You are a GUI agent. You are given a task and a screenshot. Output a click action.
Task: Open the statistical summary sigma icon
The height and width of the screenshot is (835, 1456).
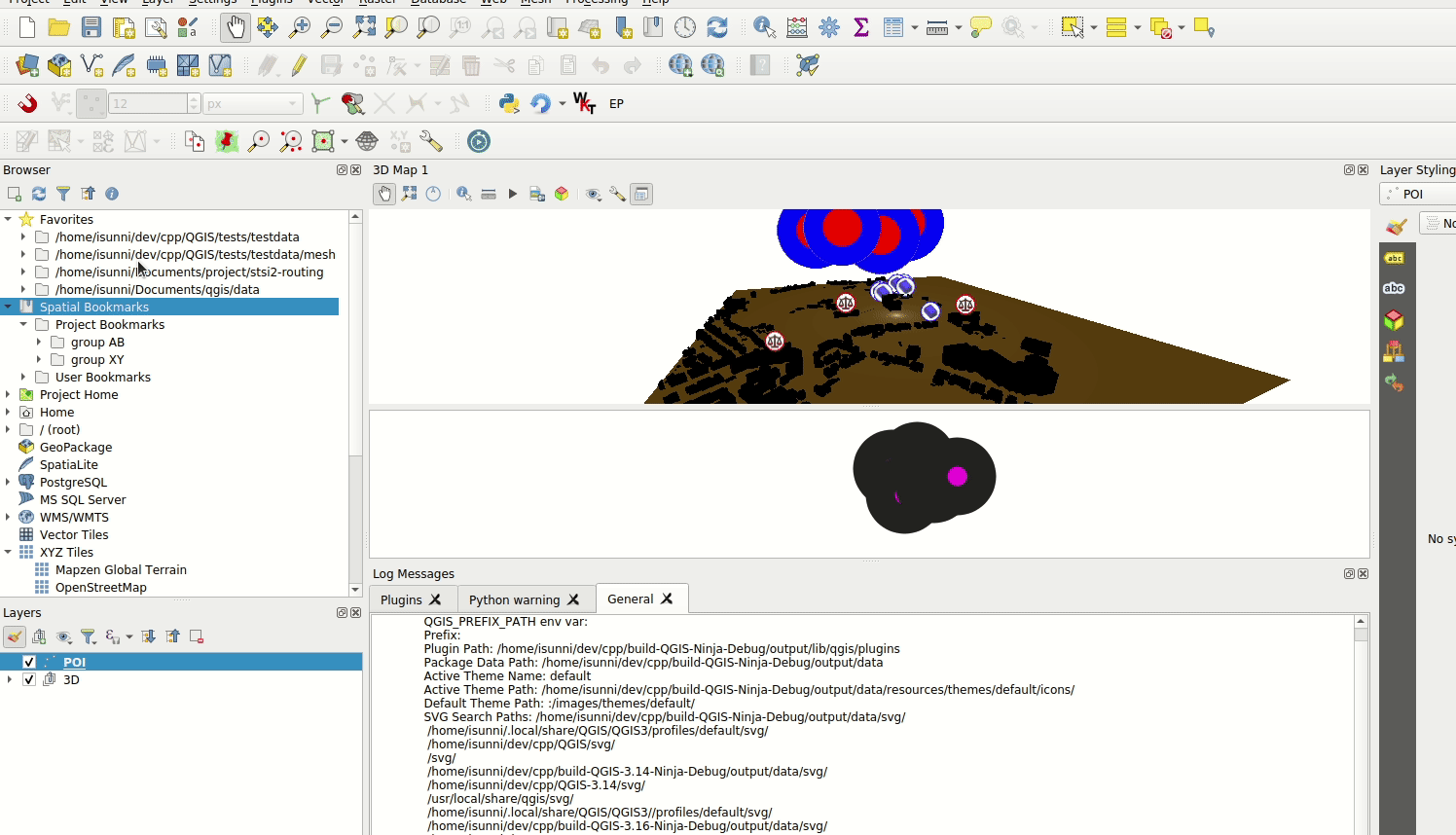click(x=861, y=28)
